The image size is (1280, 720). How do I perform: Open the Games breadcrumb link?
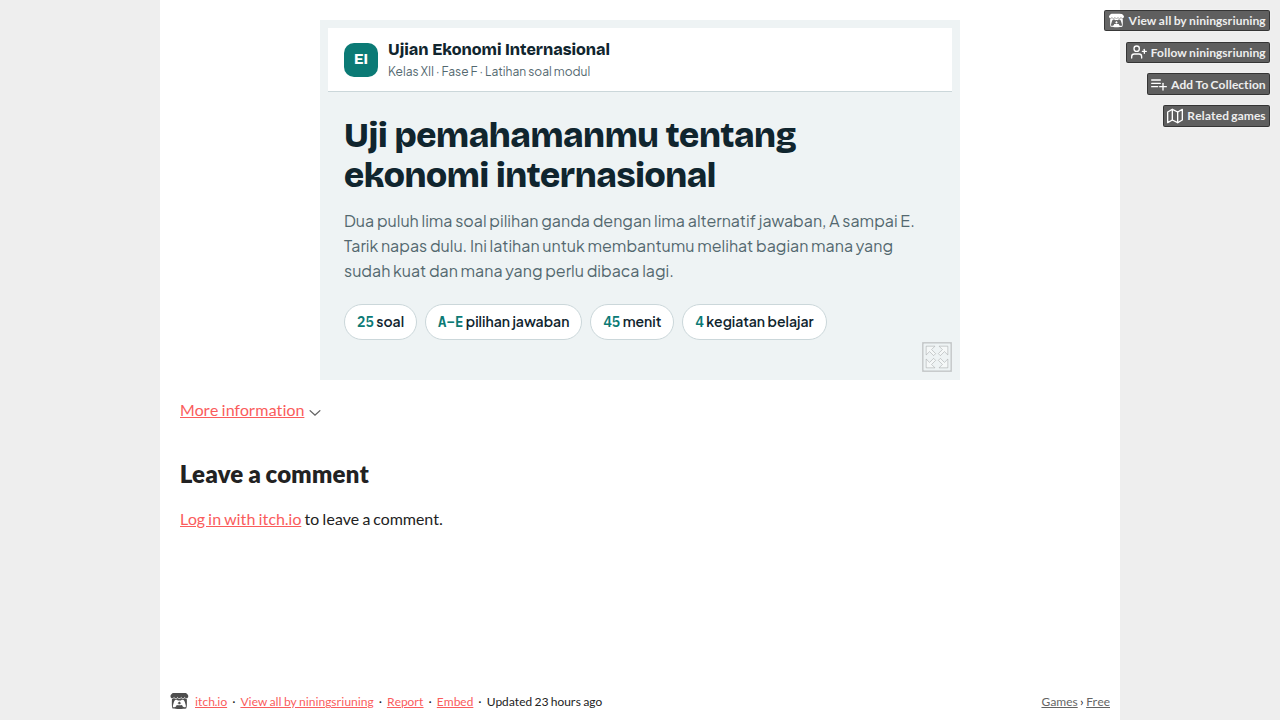tap(1059, 702)
